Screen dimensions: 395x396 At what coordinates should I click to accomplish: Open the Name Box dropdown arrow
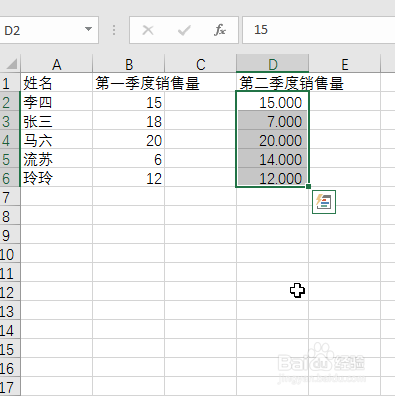(88, 29)
